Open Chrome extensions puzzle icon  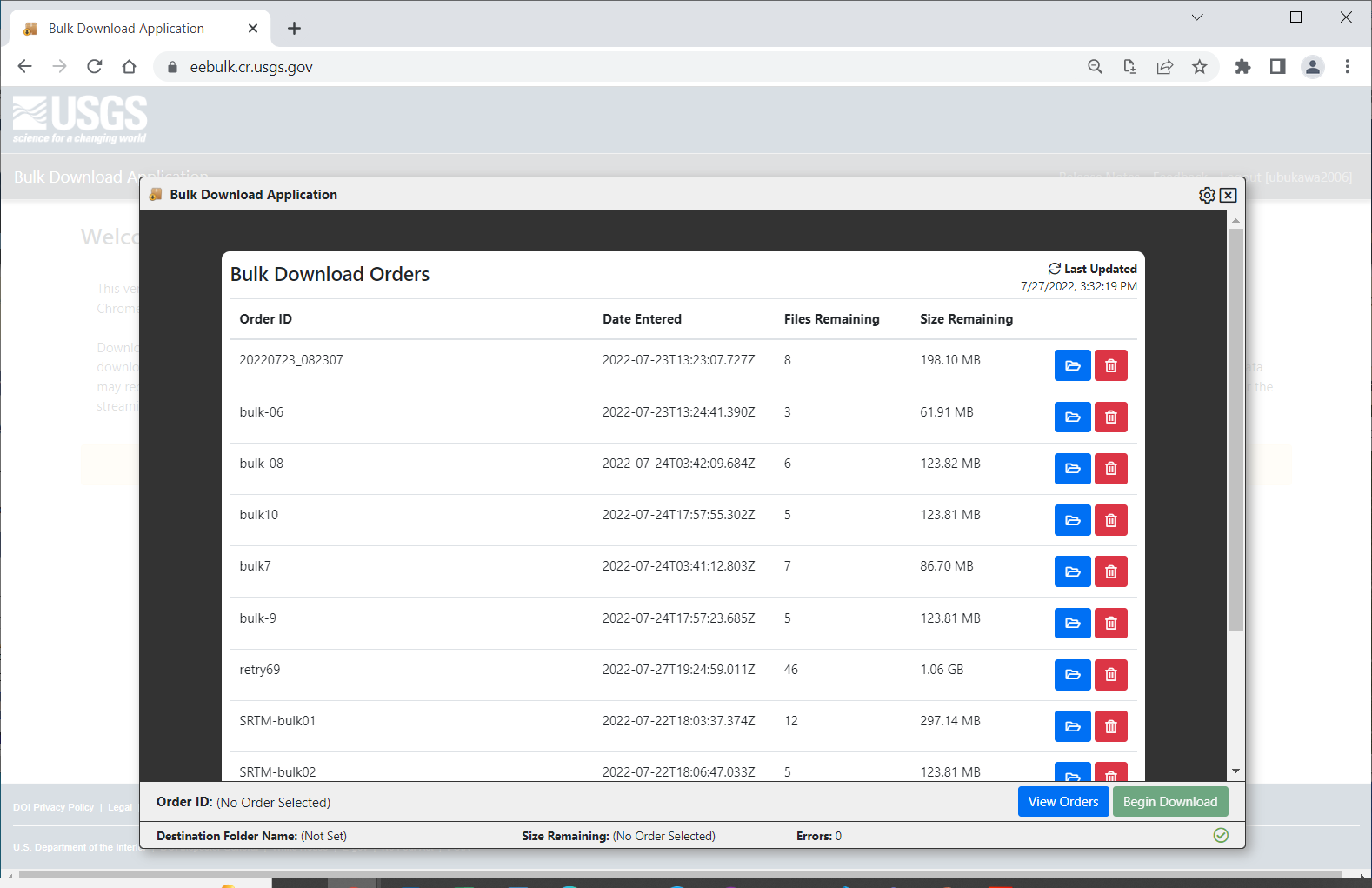[x=1242, y=67]
